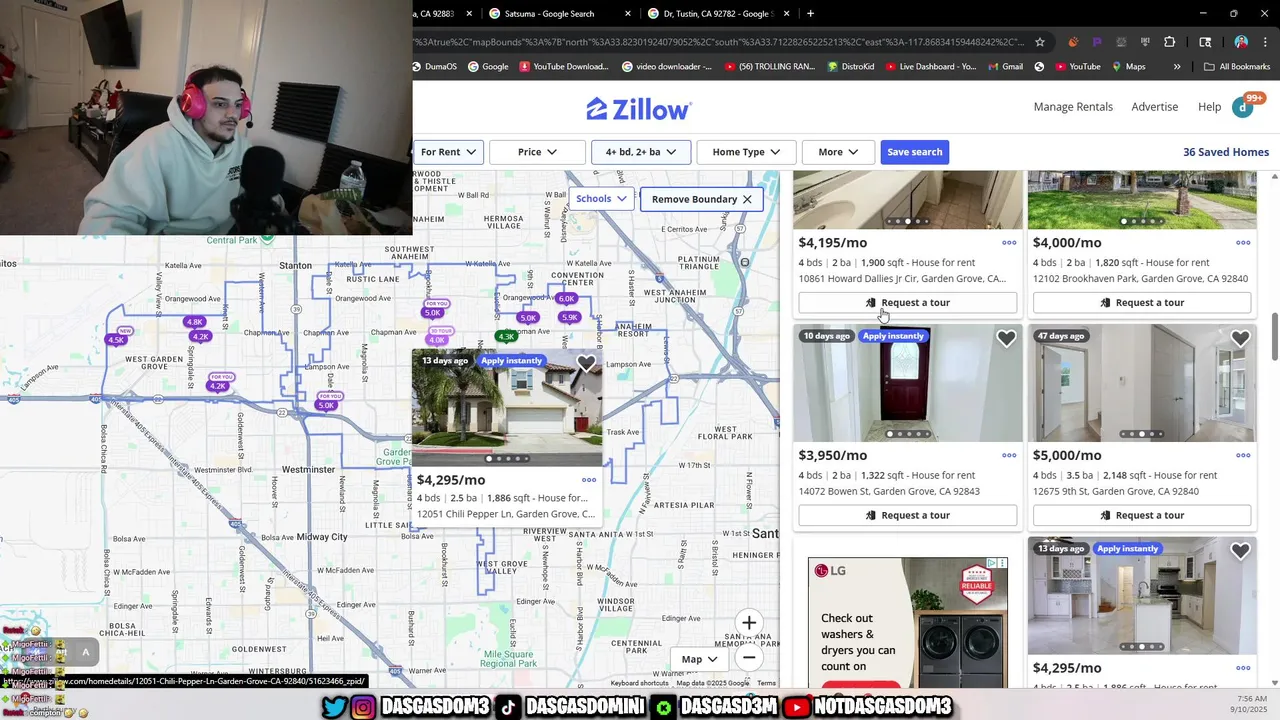Expand the More filters dropdown
This screenshot has width=1280, height=720.
click(838, 152)
